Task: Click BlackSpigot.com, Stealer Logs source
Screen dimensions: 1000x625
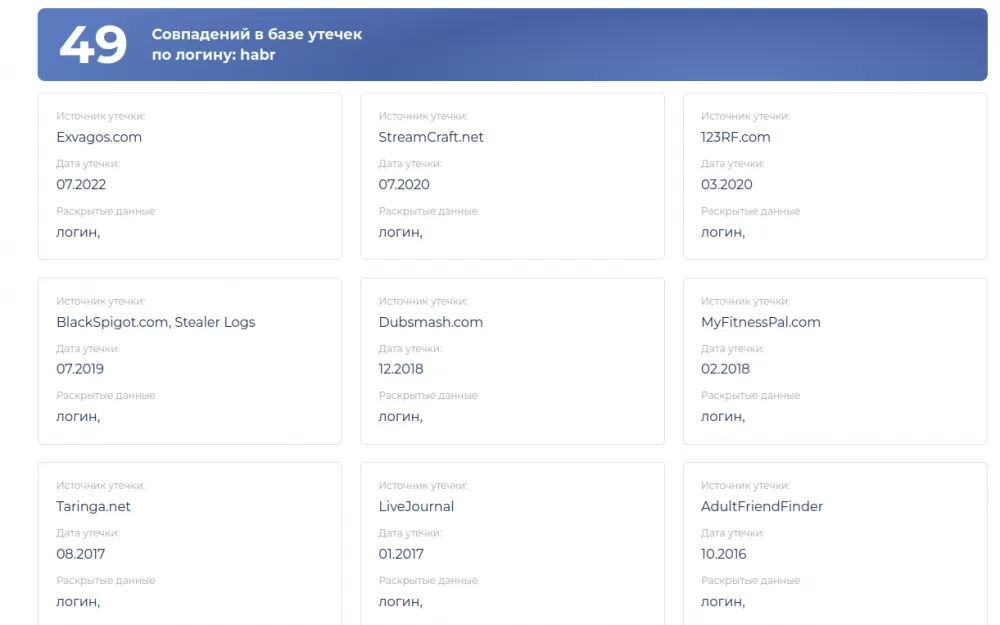Action: point(156,322)
